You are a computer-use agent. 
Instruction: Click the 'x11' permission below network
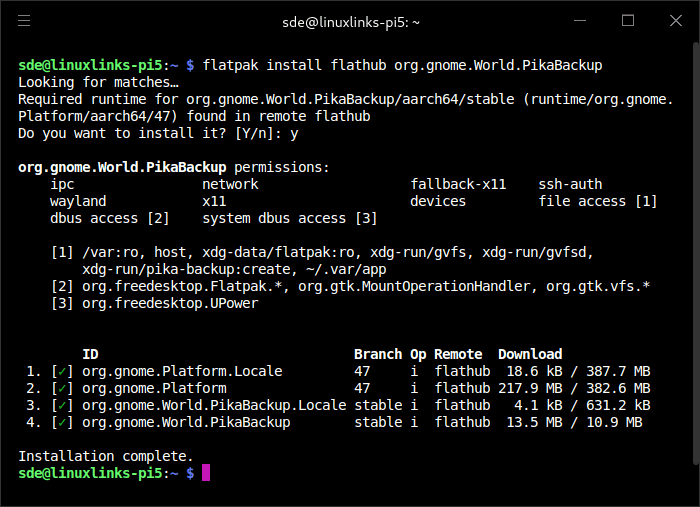[214, 201]
